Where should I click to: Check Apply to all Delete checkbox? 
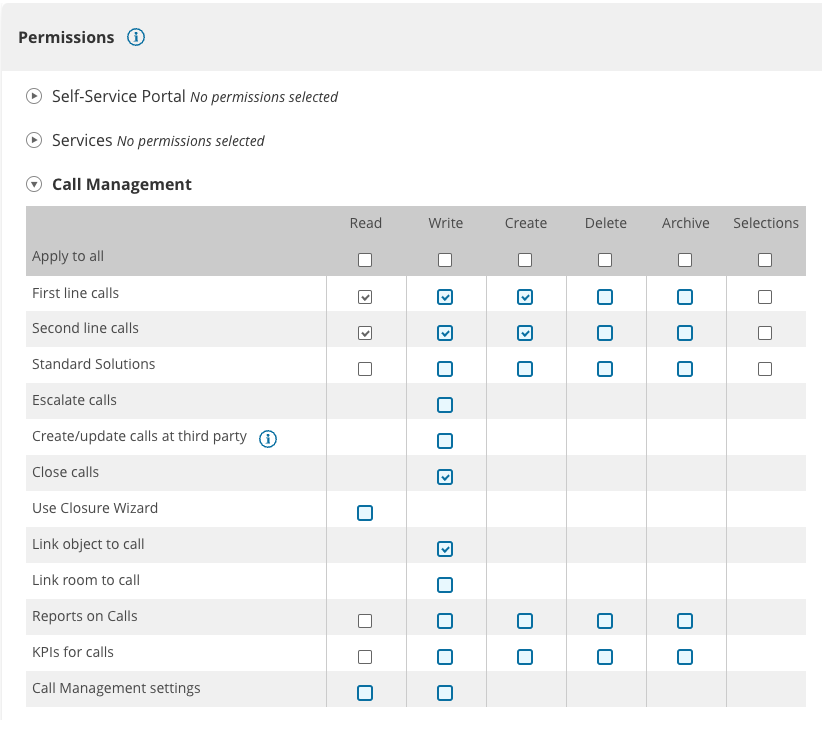[605, 260]
